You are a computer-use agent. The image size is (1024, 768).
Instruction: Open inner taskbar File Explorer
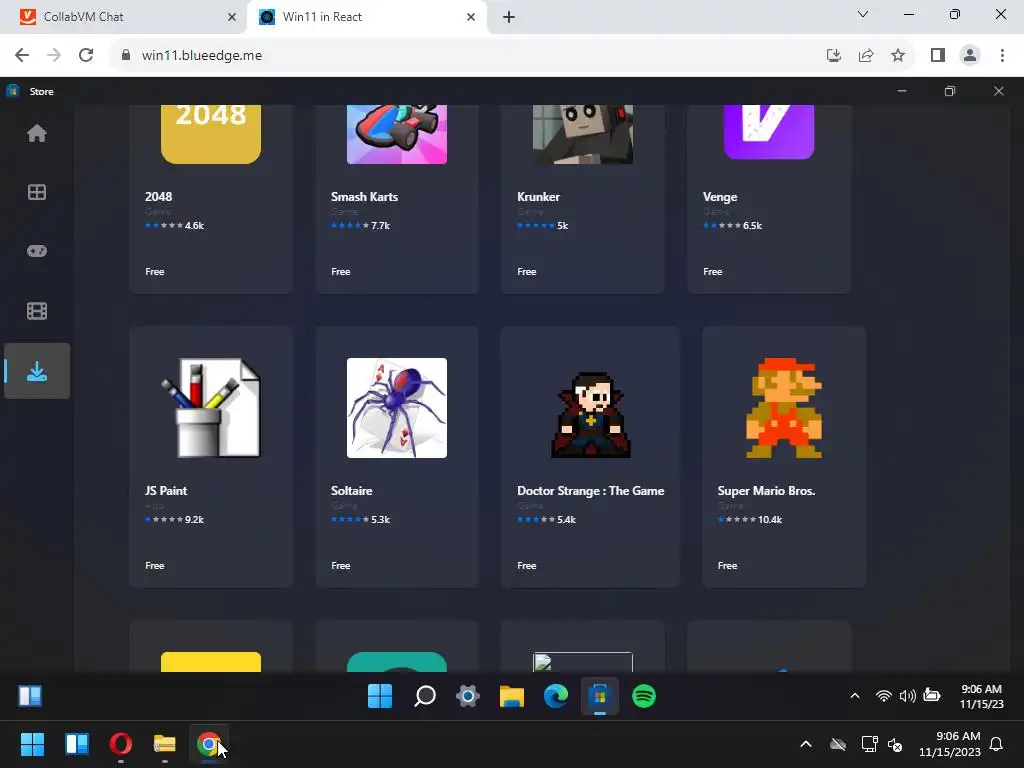pyautogui.click(x=511, y=696)
